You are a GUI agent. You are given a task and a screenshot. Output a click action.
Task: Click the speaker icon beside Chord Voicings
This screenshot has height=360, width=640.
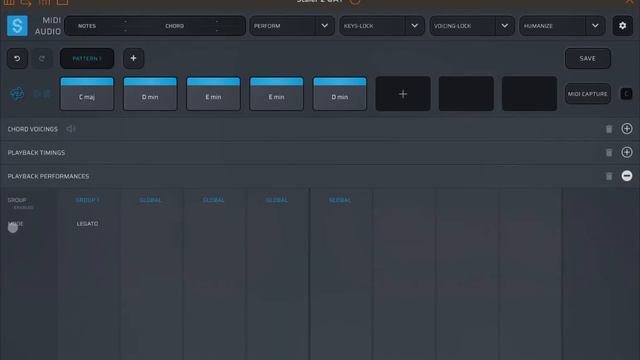[x=71, y=129]
